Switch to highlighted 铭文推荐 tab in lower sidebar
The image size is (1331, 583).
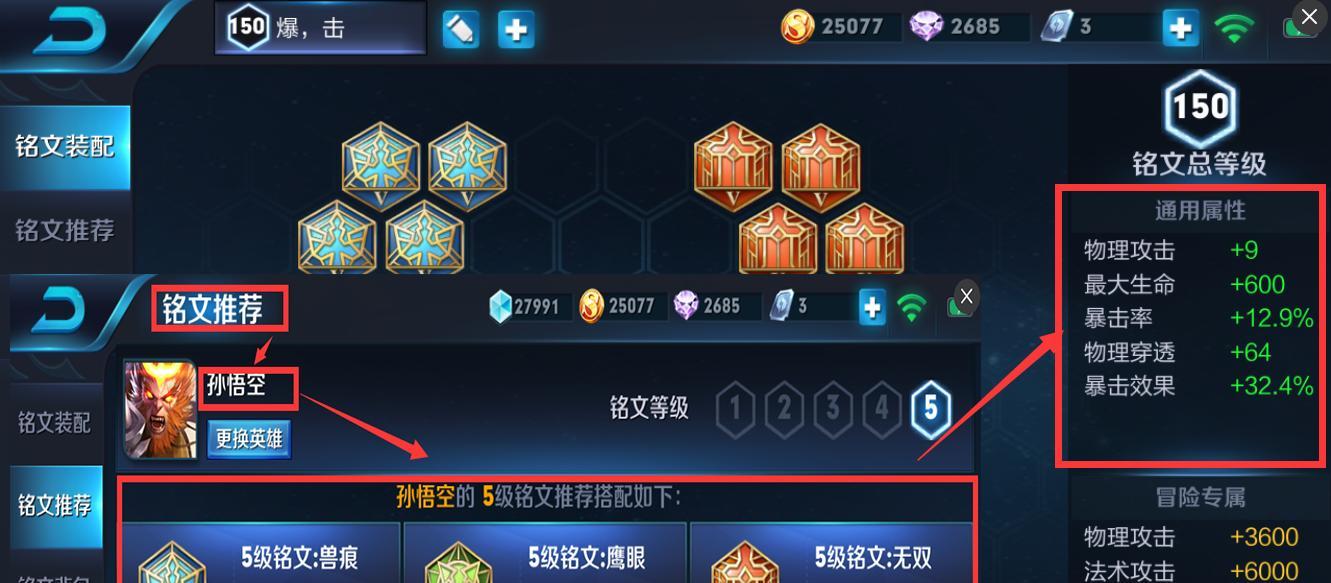pyautogui.click(x=55, y=505)
